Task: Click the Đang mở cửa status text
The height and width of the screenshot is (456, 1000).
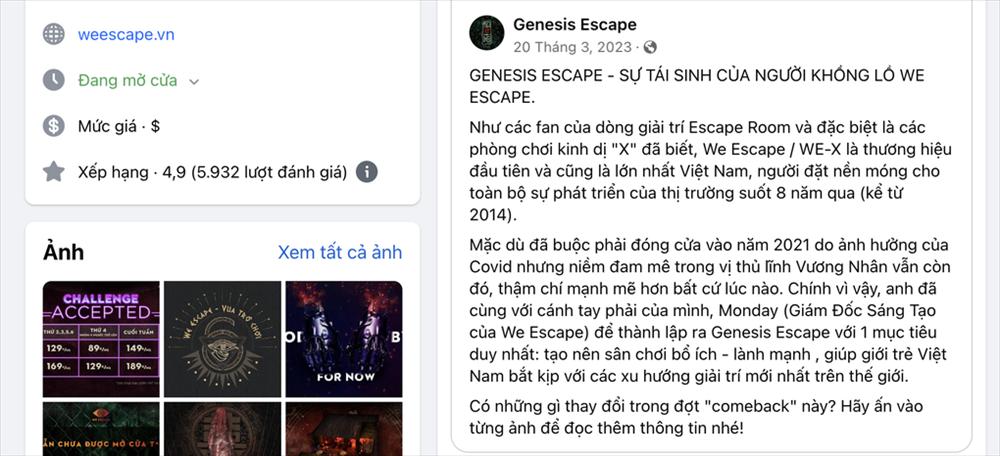Action: pyautogui.click(x=128, y=80)
